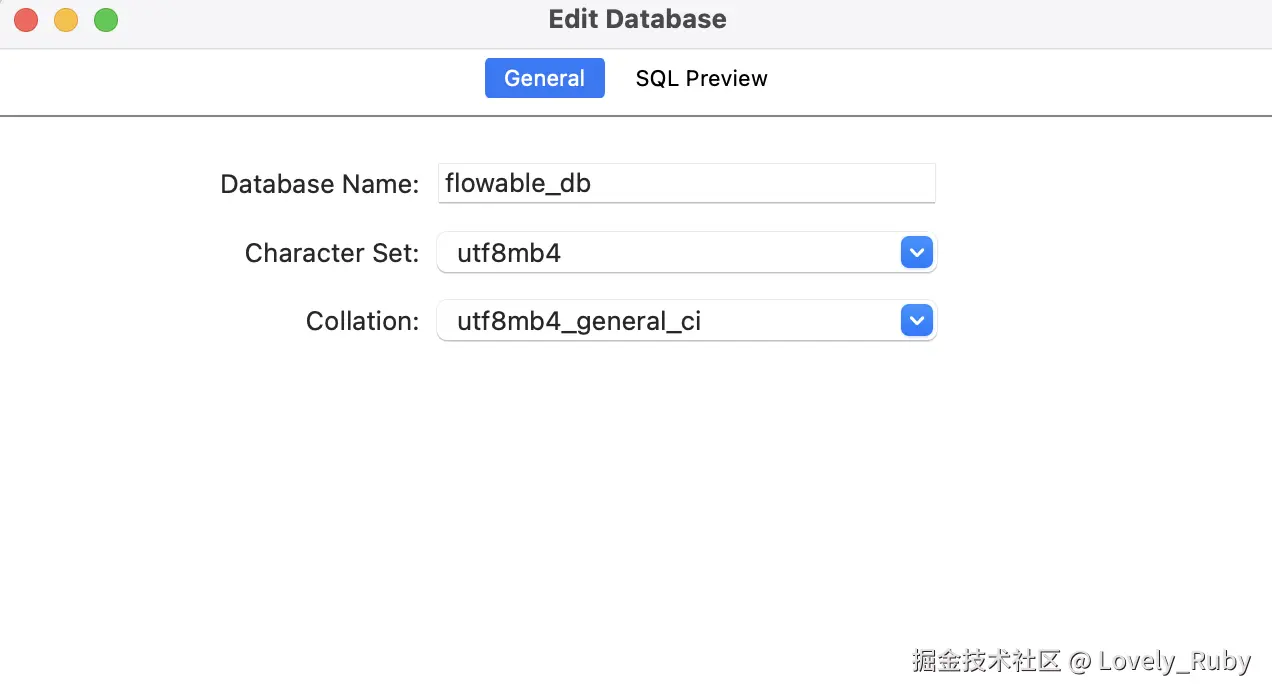
Task: Open the SQL Preview tab
Action: [701, 78]
